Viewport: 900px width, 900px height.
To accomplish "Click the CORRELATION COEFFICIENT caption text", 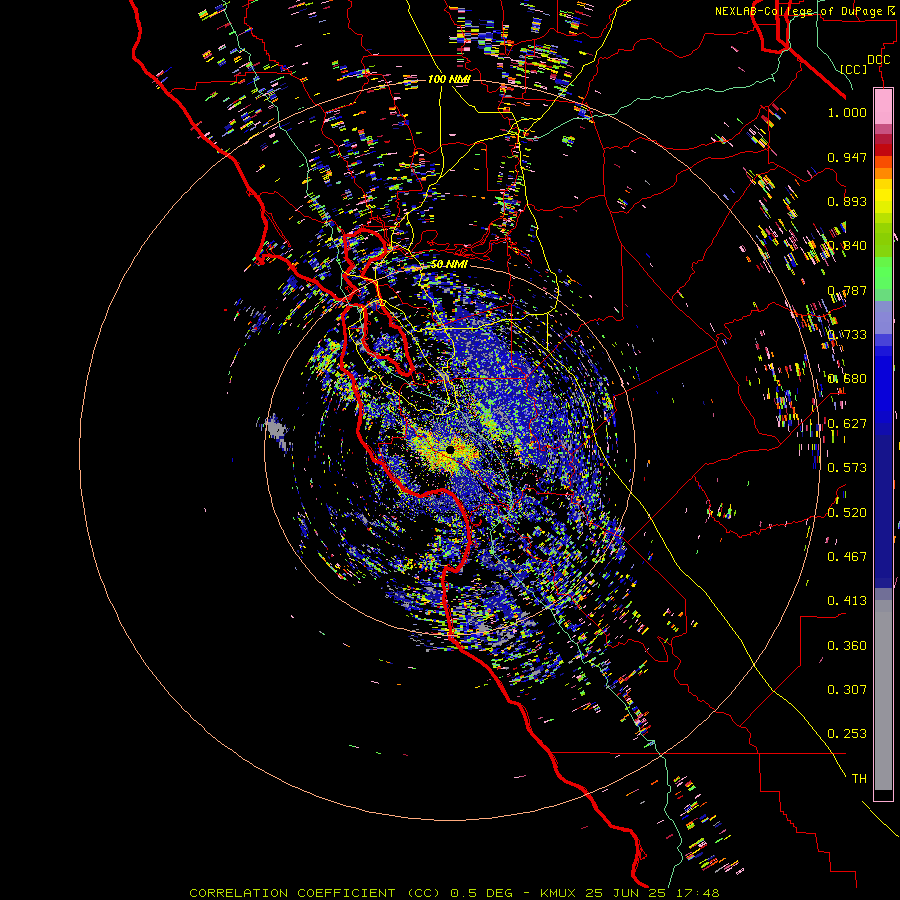I will [x=292, y=893].
